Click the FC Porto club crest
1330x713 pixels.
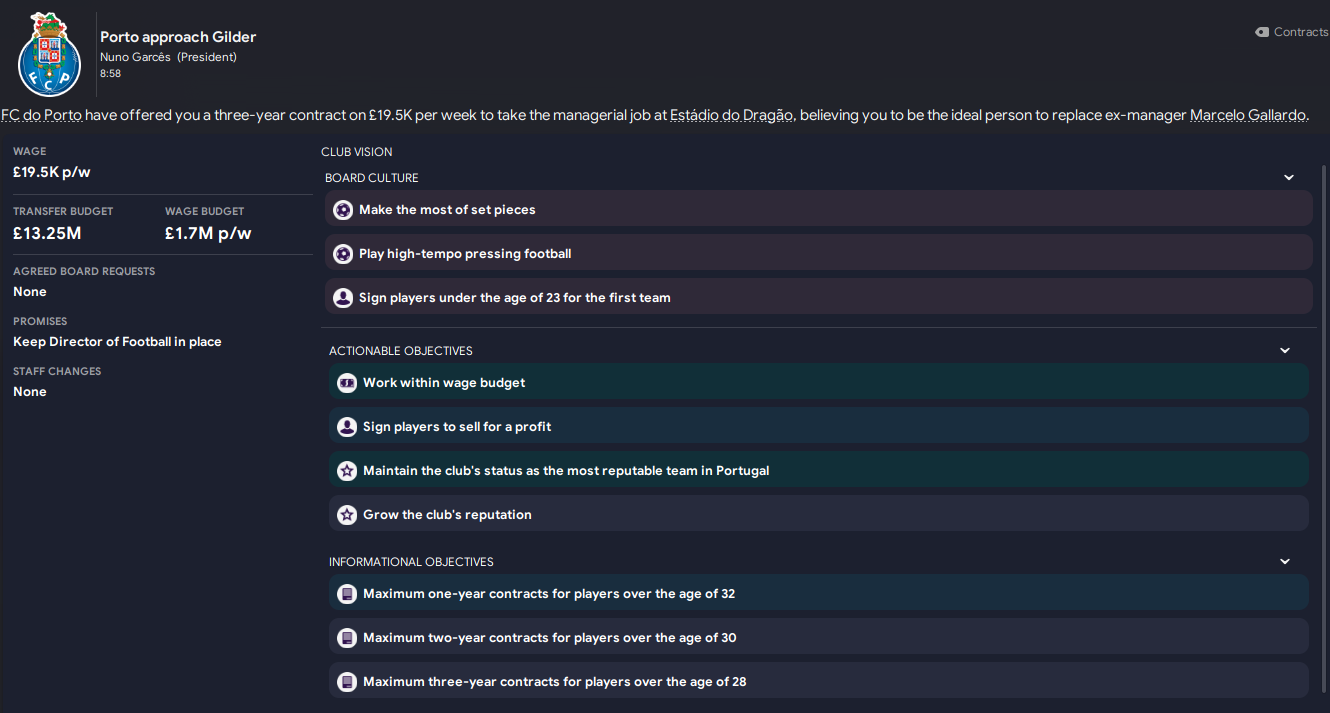click(49, 55)
